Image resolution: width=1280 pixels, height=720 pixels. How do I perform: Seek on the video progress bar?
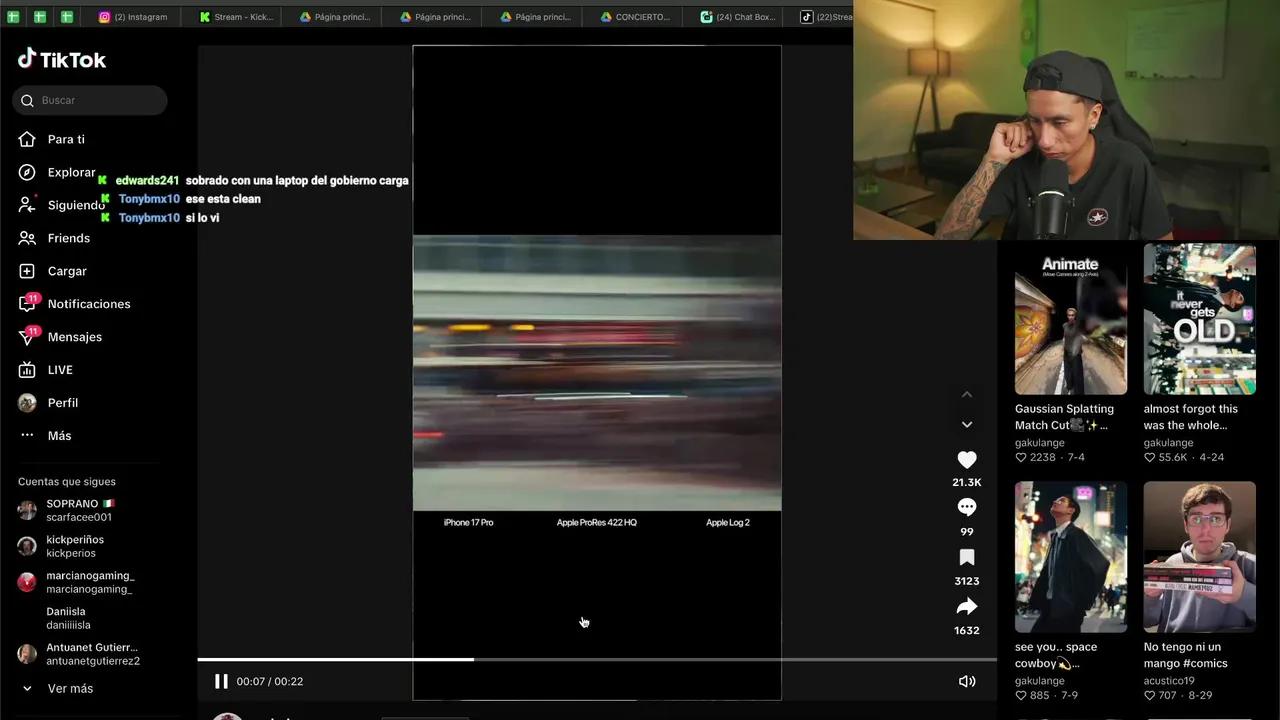[597, 659]
